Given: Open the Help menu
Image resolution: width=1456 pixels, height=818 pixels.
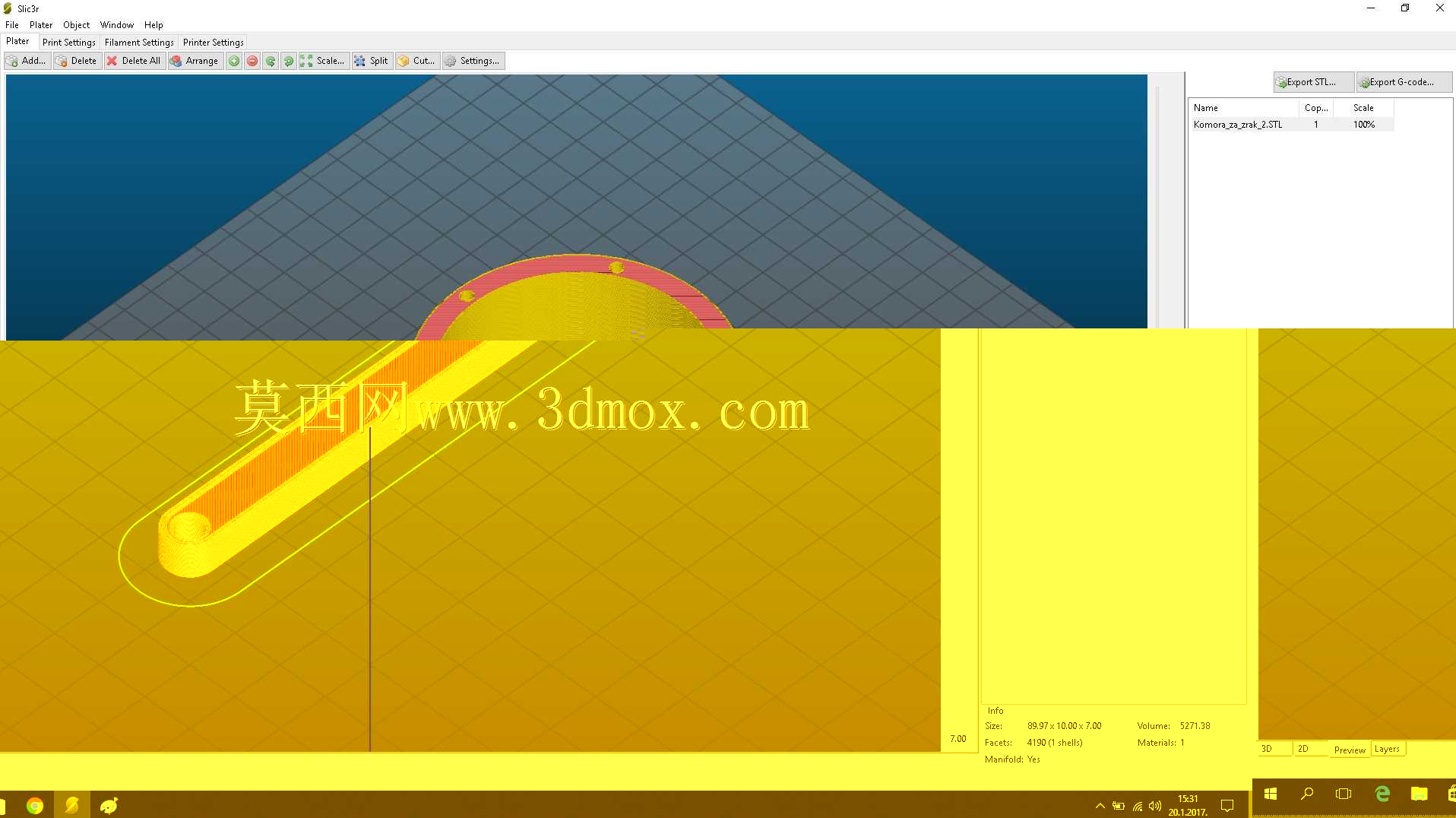Looking at the screenshot, I should tap(154, 25).
